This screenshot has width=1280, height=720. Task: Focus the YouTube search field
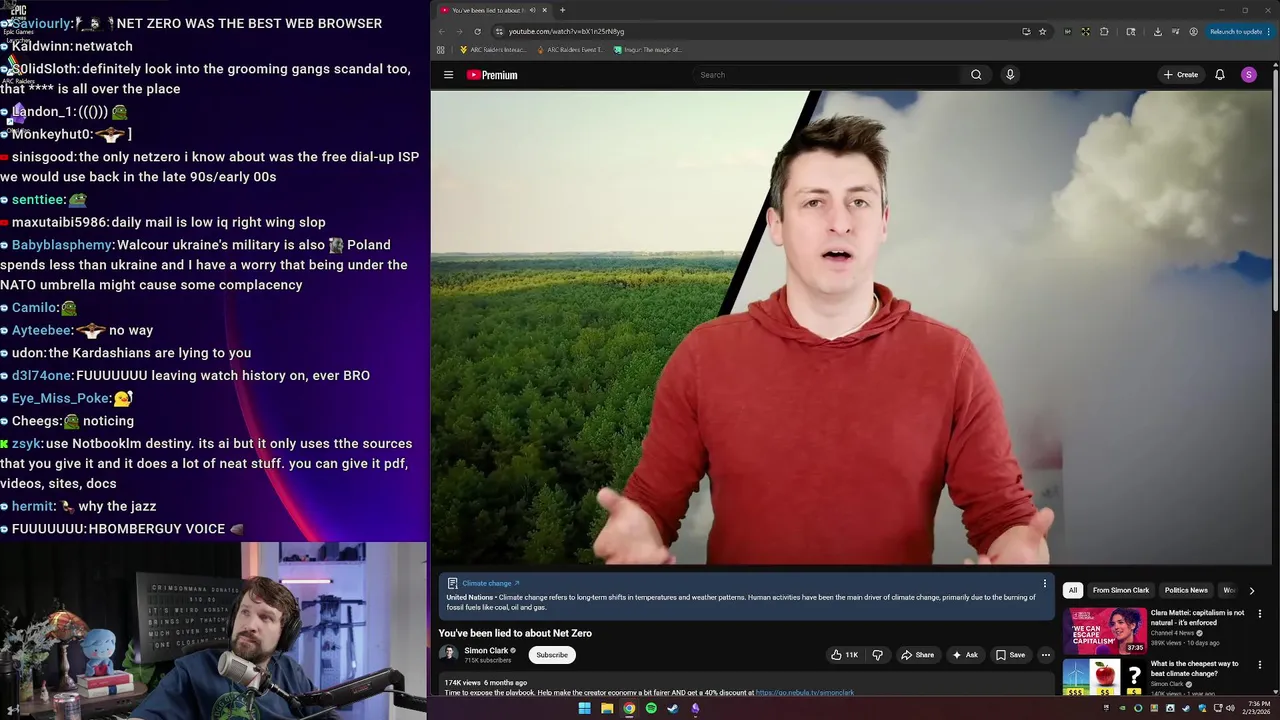(828, 75)
